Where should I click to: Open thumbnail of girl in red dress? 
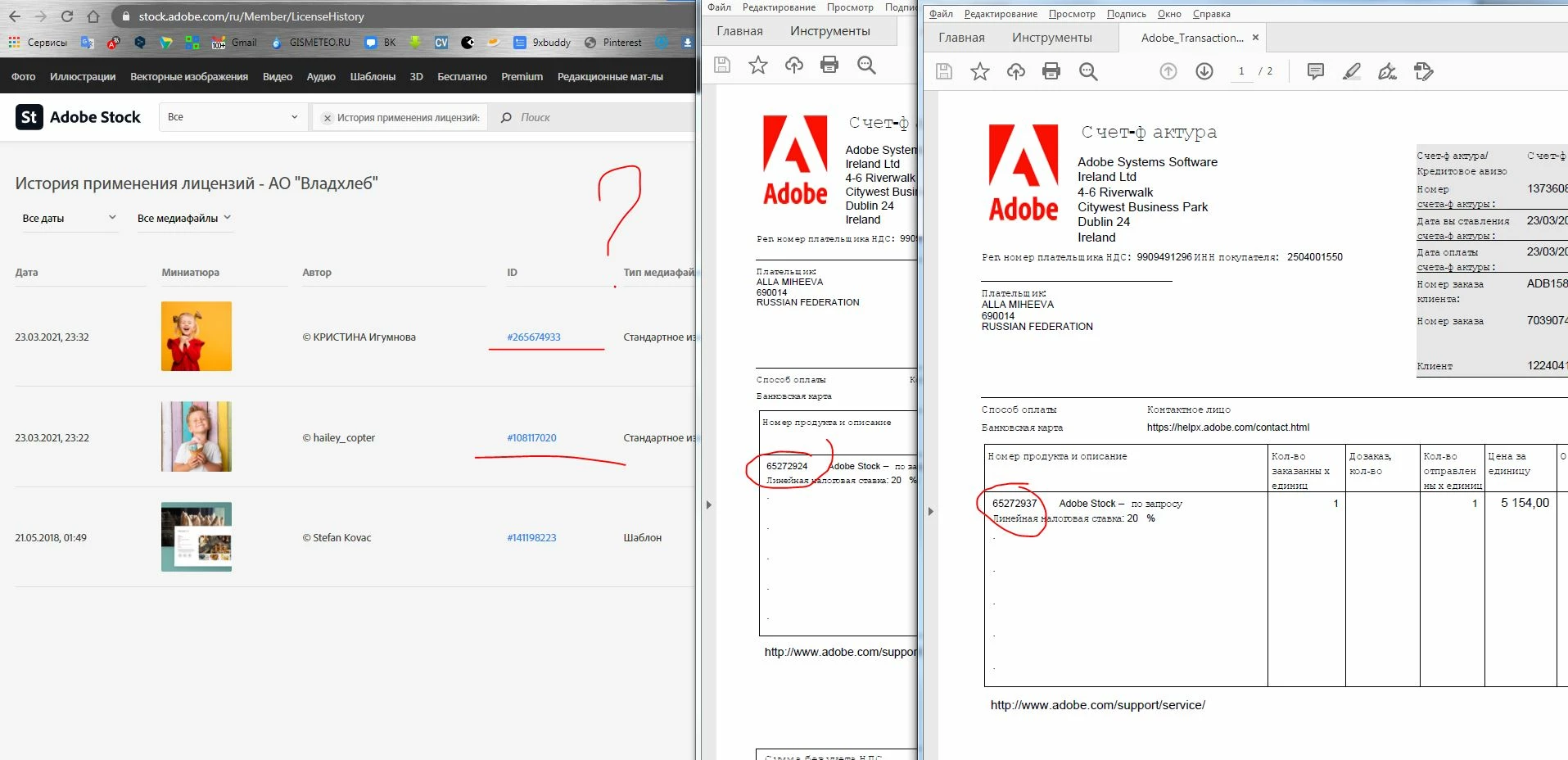tap(197, 336)
